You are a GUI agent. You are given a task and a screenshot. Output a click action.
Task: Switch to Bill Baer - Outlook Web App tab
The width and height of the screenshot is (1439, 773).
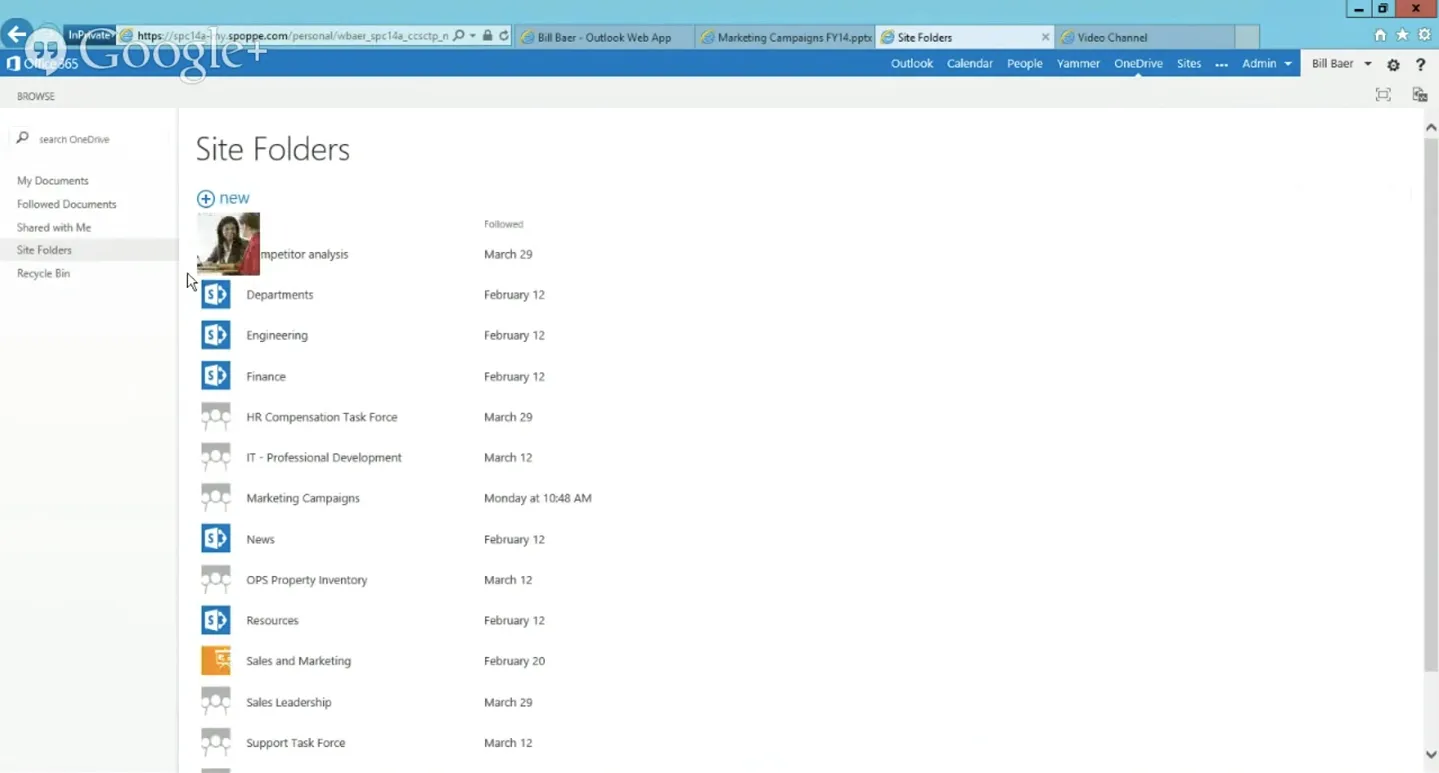[x=605, y=37]
